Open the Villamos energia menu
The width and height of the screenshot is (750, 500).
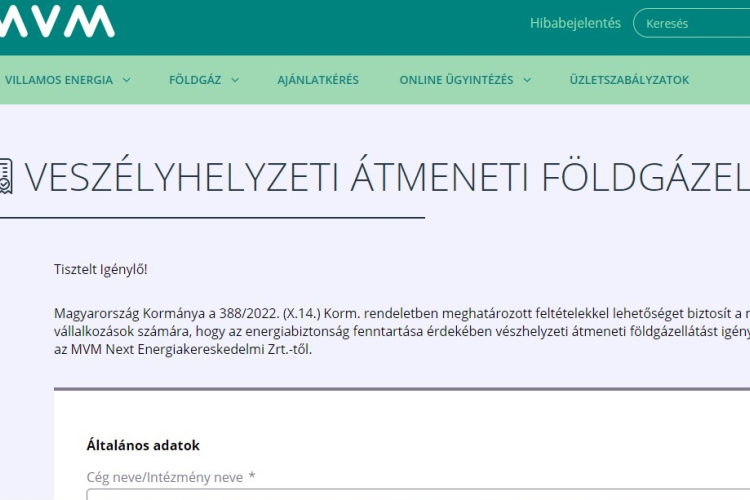point(59,80)
